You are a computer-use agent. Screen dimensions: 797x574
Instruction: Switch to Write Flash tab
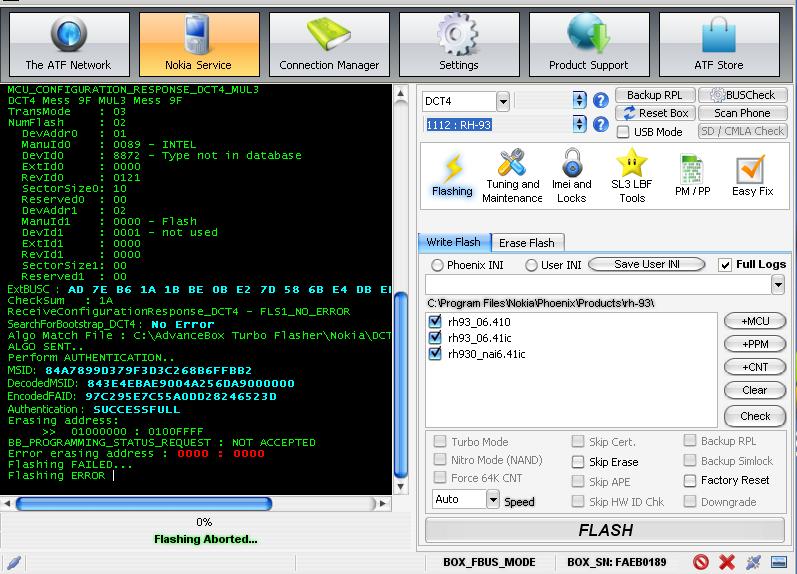[454, 242]
